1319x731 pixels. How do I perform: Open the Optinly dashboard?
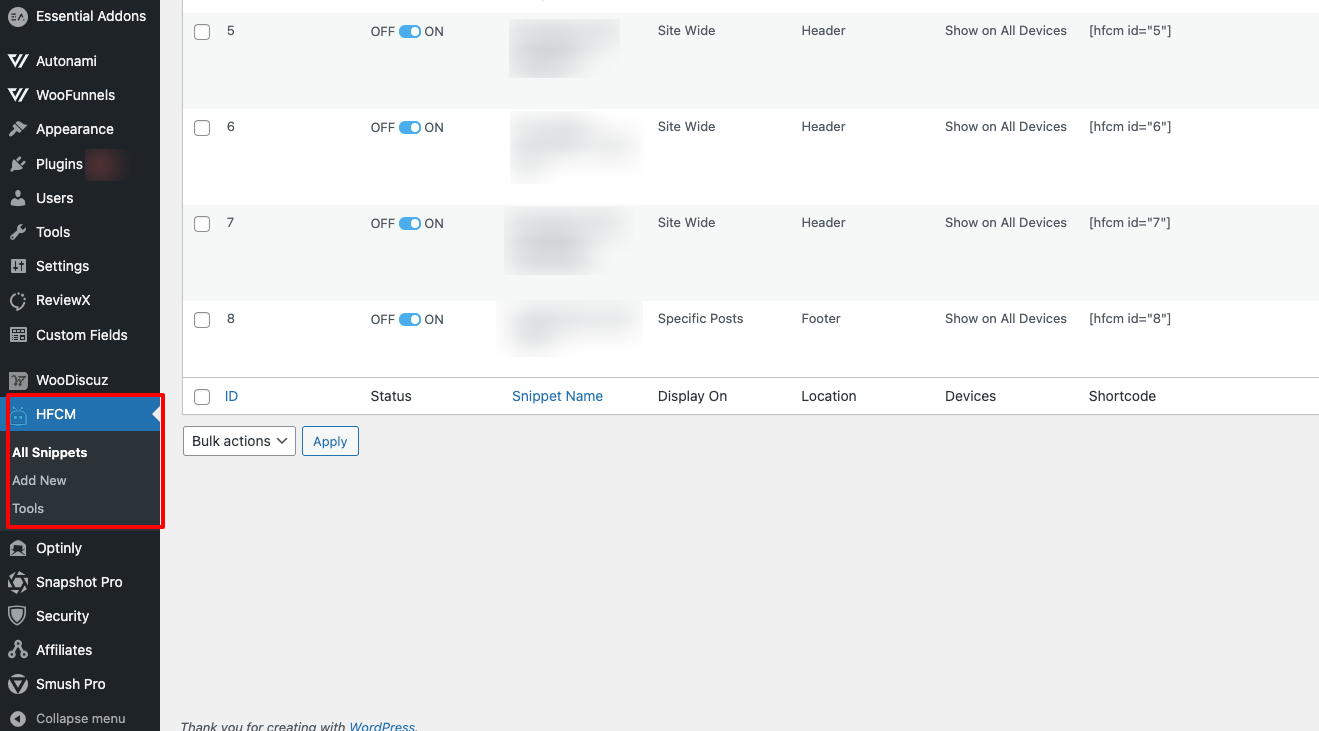[x=58, y=548]
